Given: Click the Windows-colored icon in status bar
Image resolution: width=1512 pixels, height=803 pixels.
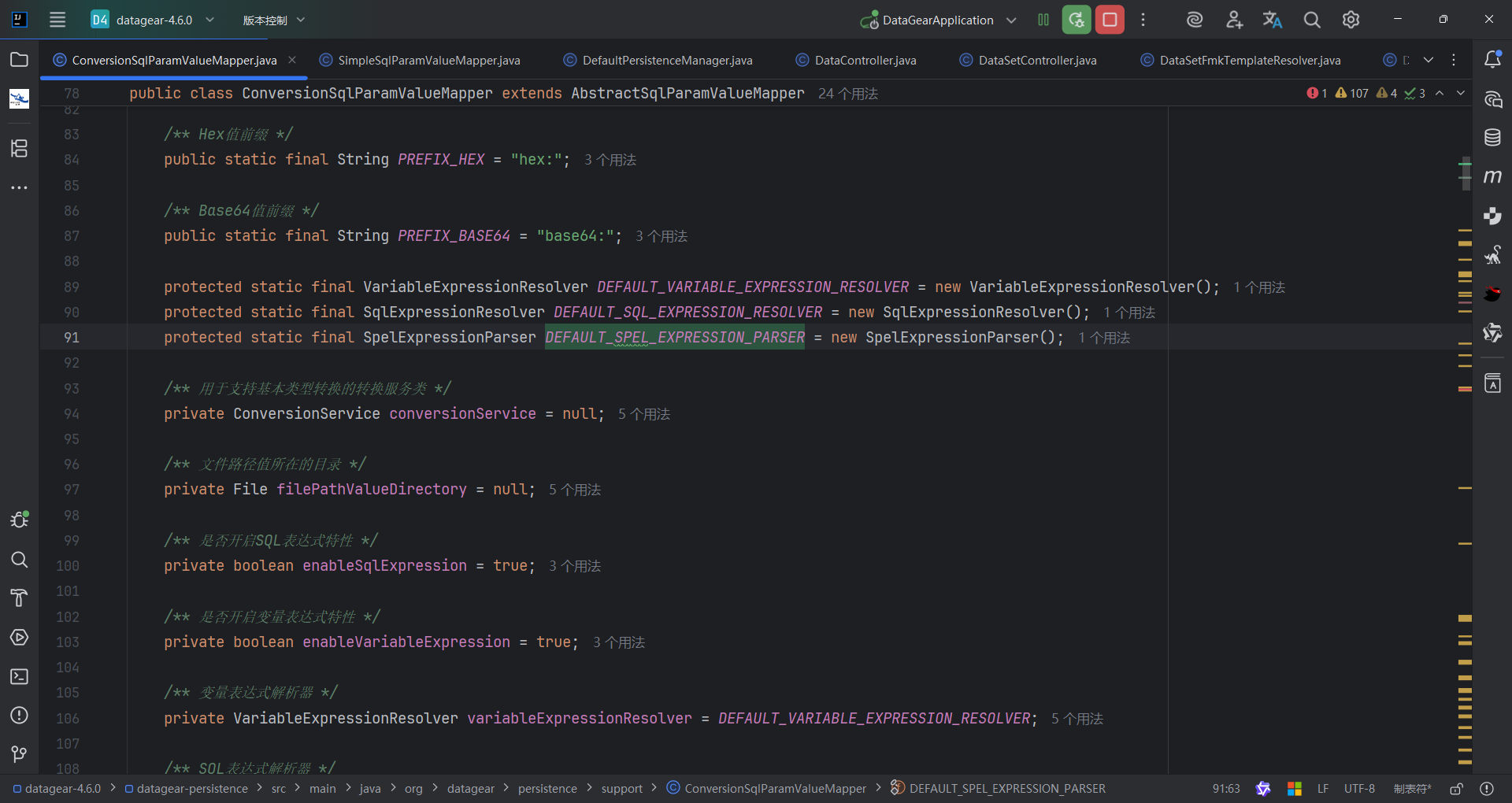Looking at the screenshot, I should (x=1294, y=788).
